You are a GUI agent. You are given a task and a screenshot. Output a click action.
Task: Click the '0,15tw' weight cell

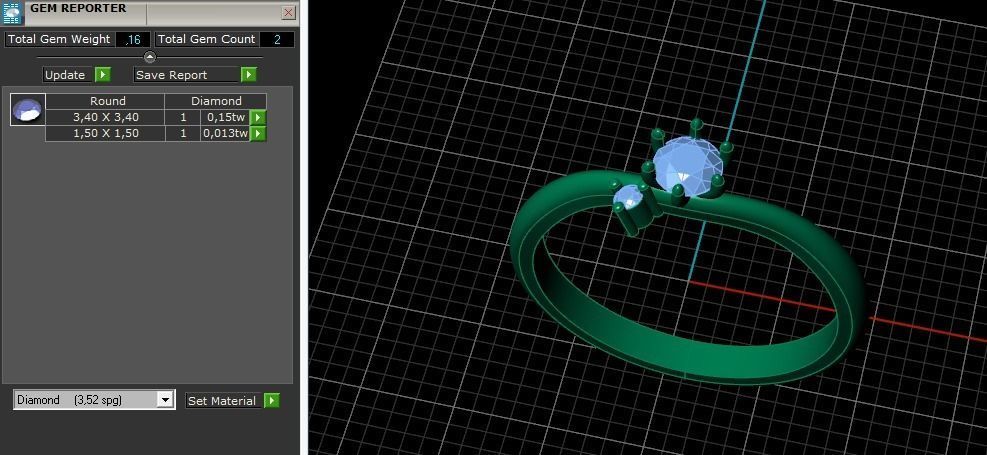(x=225, y=117)
